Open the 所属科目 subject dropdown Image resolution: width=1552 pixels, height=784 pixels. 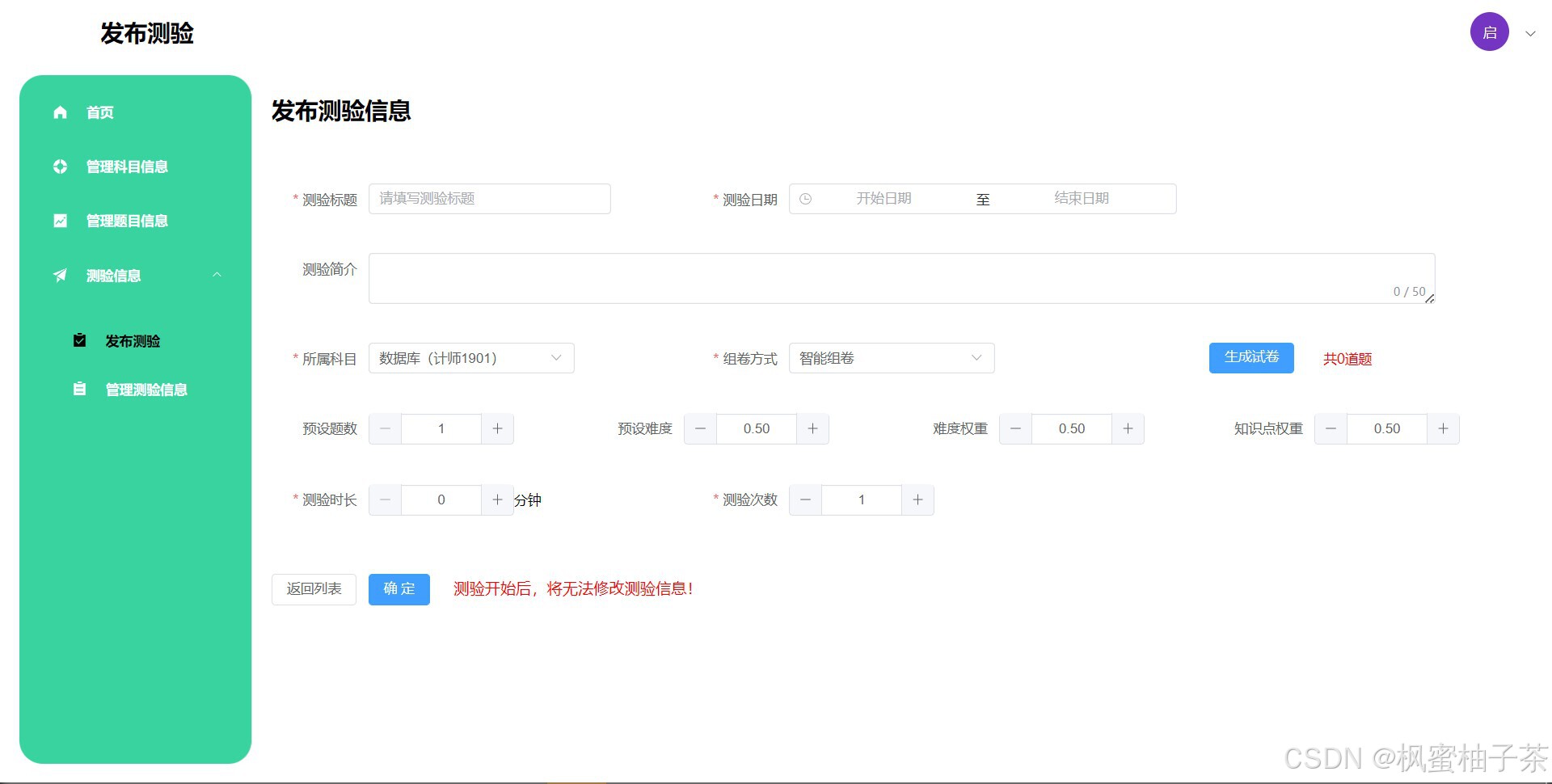[x=471, y=358]
